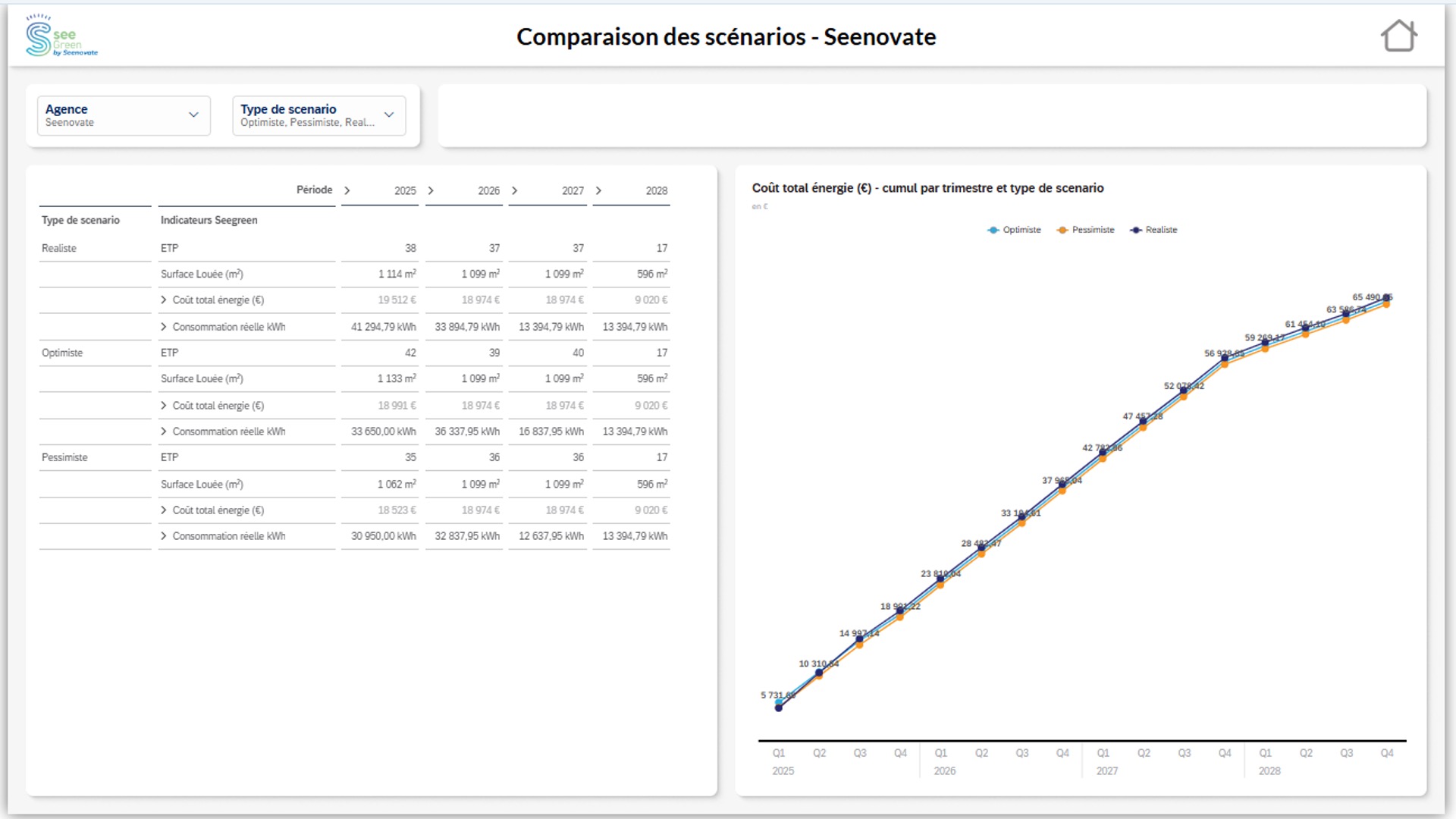Open the Agence dropdown

124,115
